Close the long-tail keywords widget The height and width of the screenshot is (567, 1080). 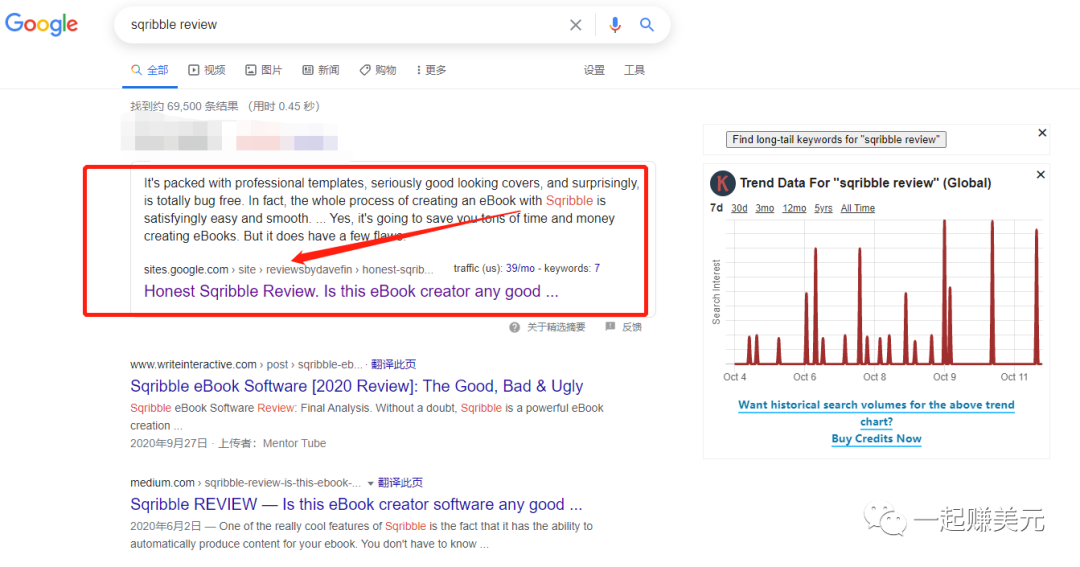point(1042,133)
